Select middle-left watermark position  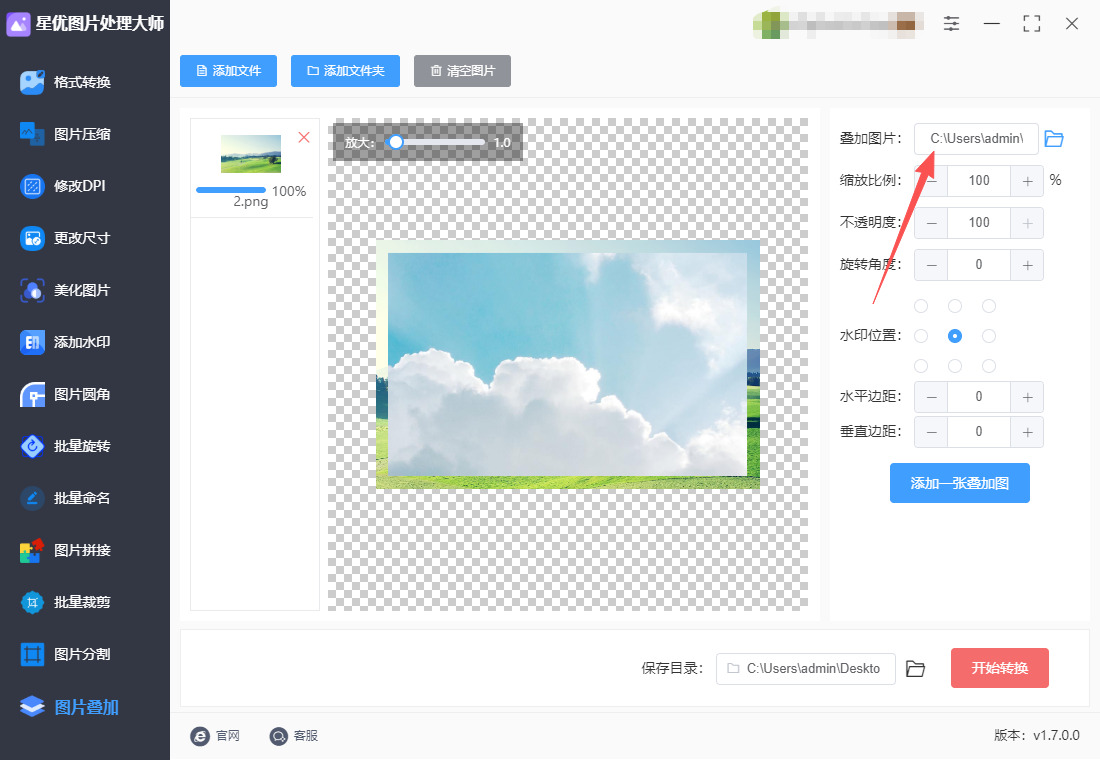[921, 336]
